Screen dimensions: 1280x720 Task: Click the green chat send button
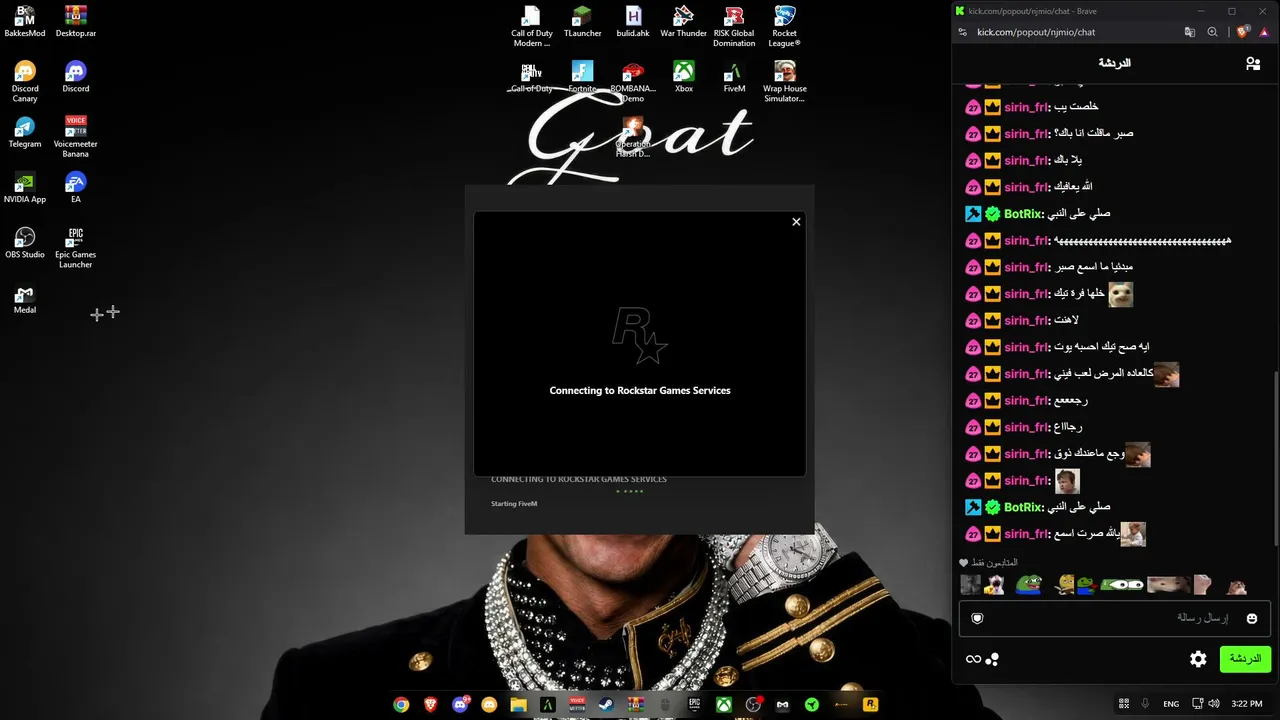point(1245,659)
